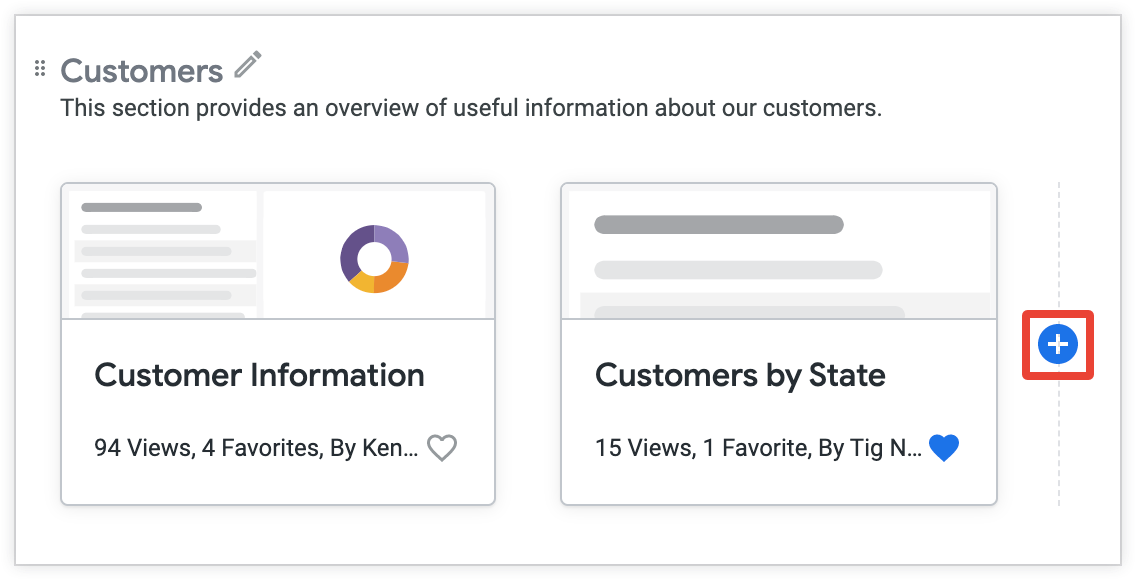This screenshot has width=1136, height=580.
Task: Click the Customers by State thumbnail preview
Action: coord(778,255)
